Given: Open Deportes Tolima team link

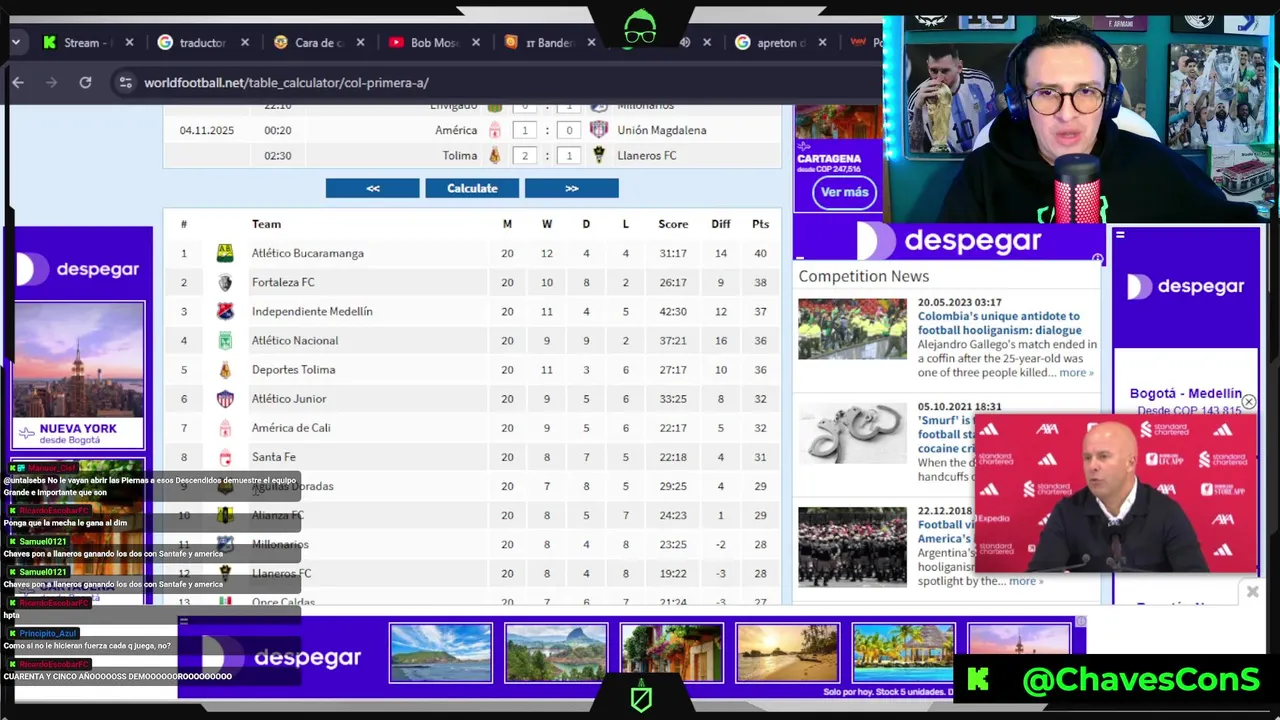Looking at the screenshot, I should [294, 369].
